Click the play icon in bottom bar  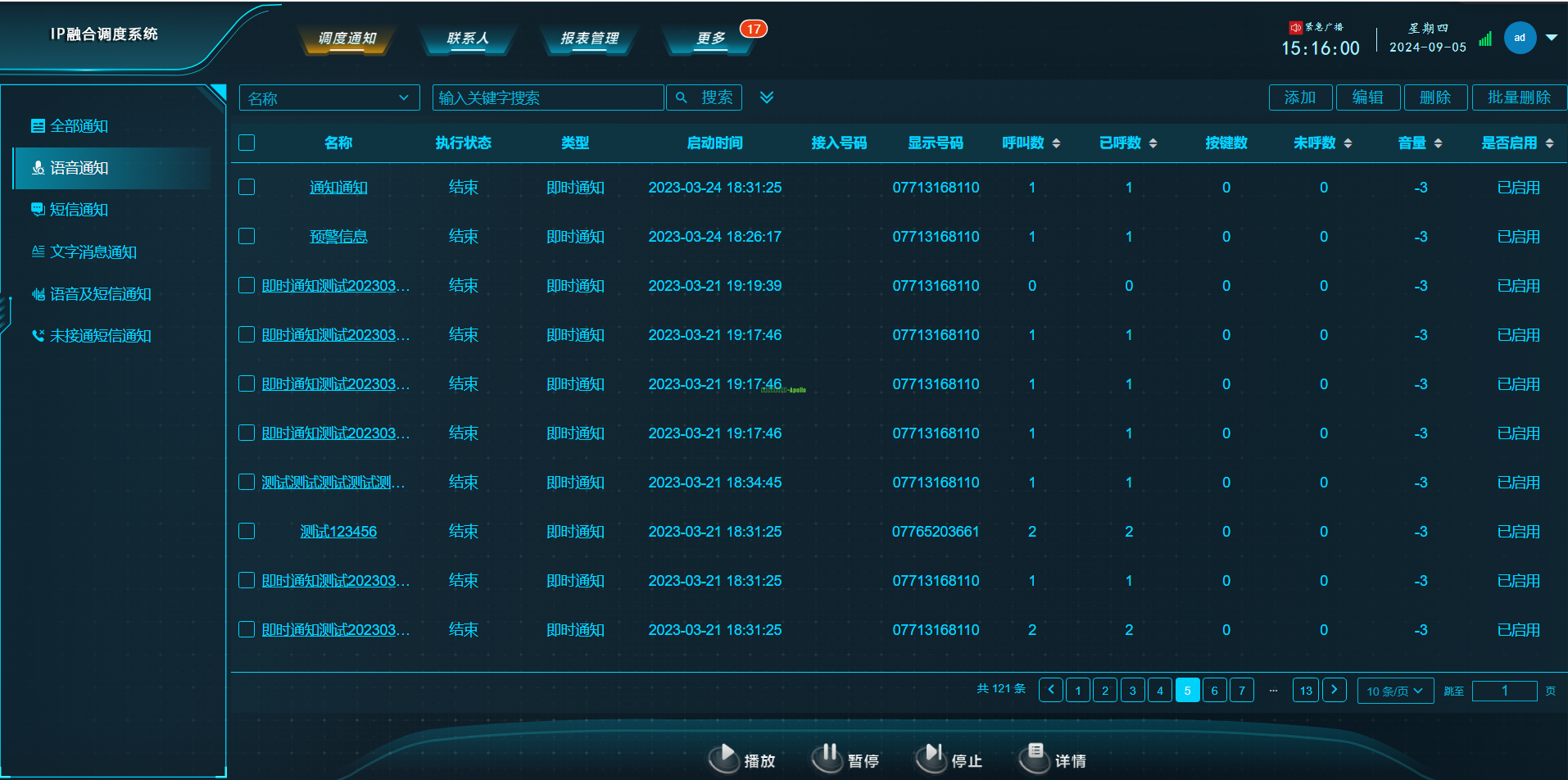724,757
